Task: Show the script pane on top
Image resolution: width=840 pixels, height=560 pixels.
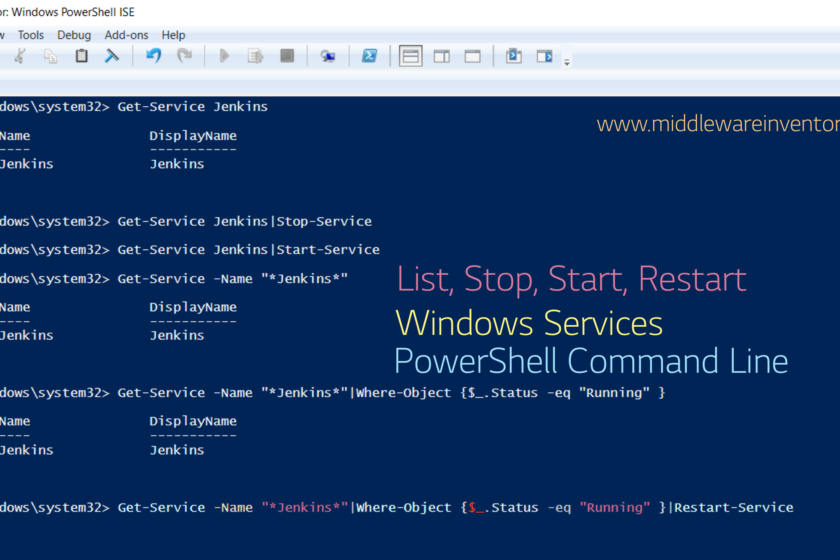Action: (x=411, y=56)
